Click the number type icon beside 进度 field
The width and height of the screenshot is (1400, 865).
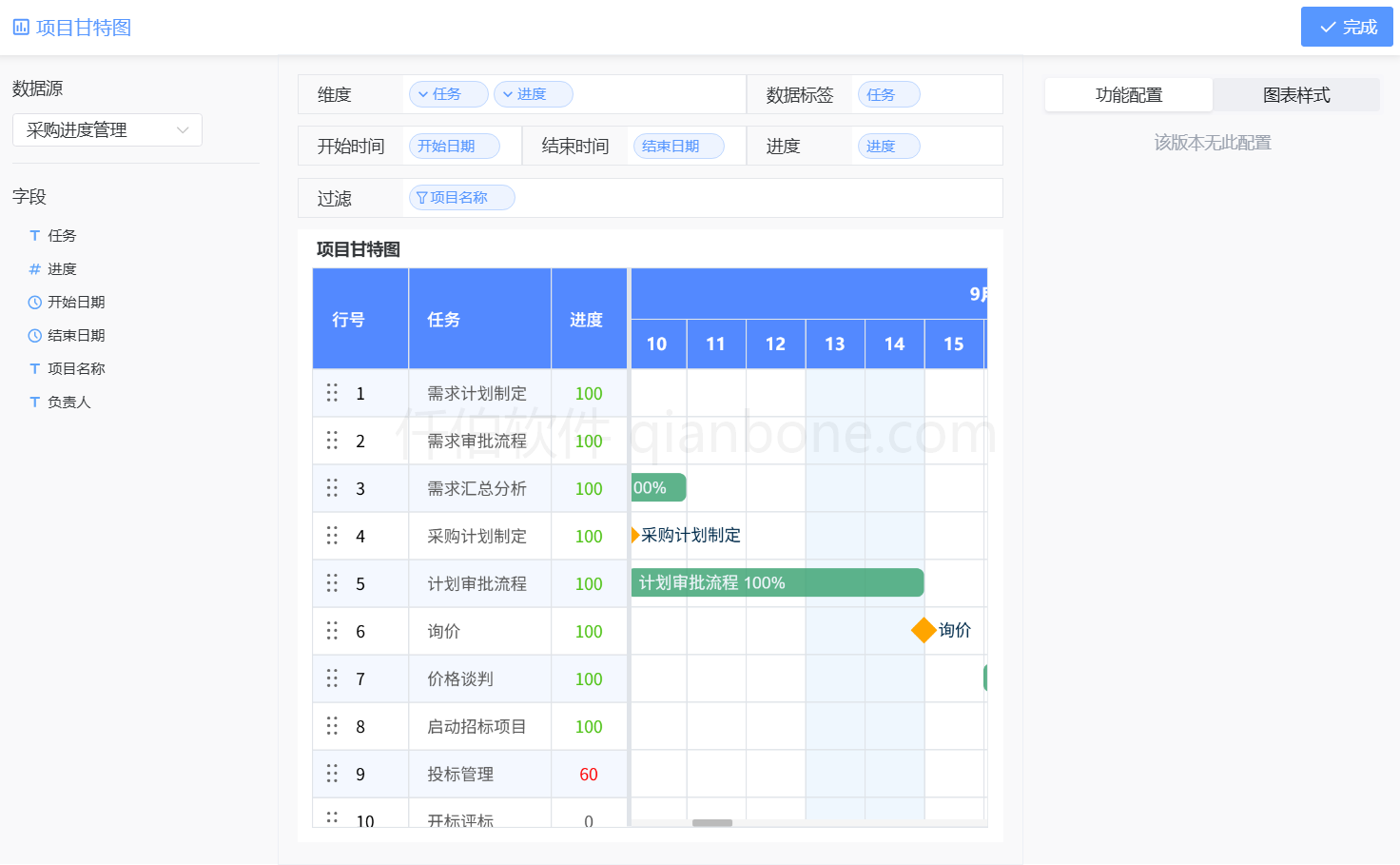tap(34, 268)
